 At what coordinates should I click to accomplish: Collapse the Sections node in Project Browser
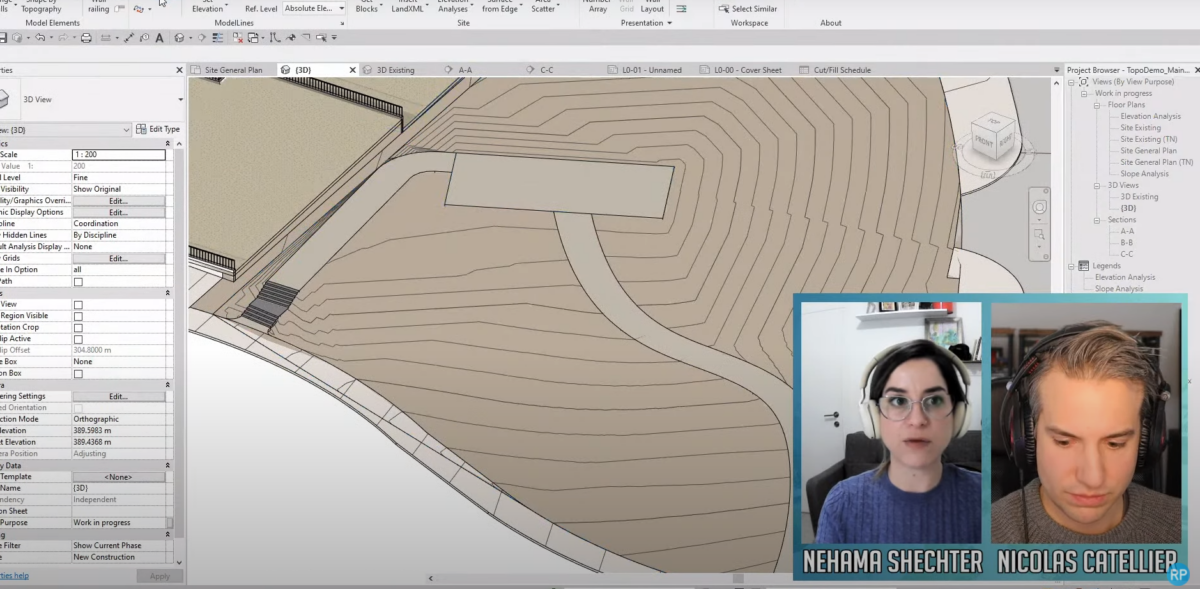pyautogui.click(x=1098, y=220)
